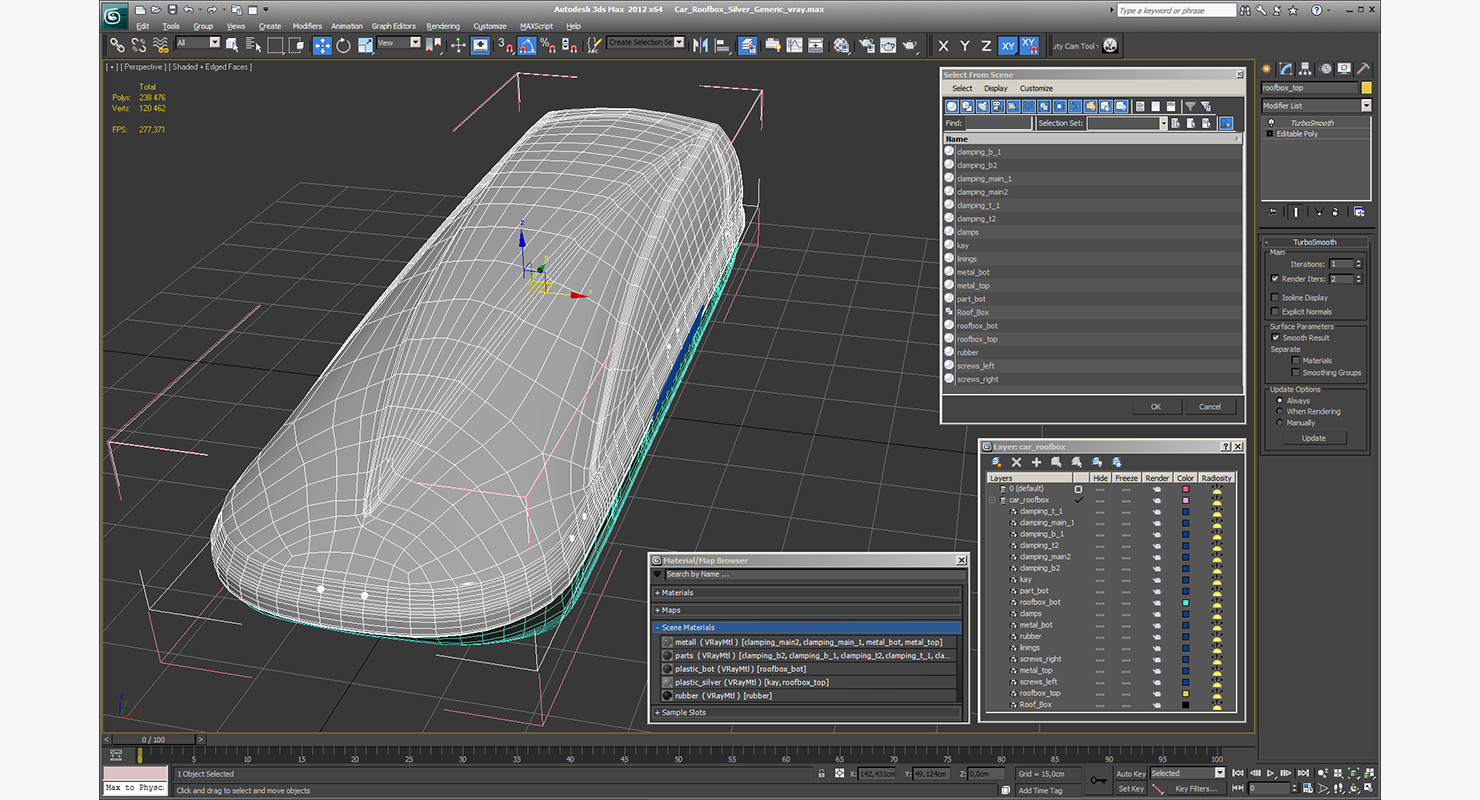Viewport: 1480px width, 800px height.
Task: Toggle the Angle Snap icon
Action: 527,45
